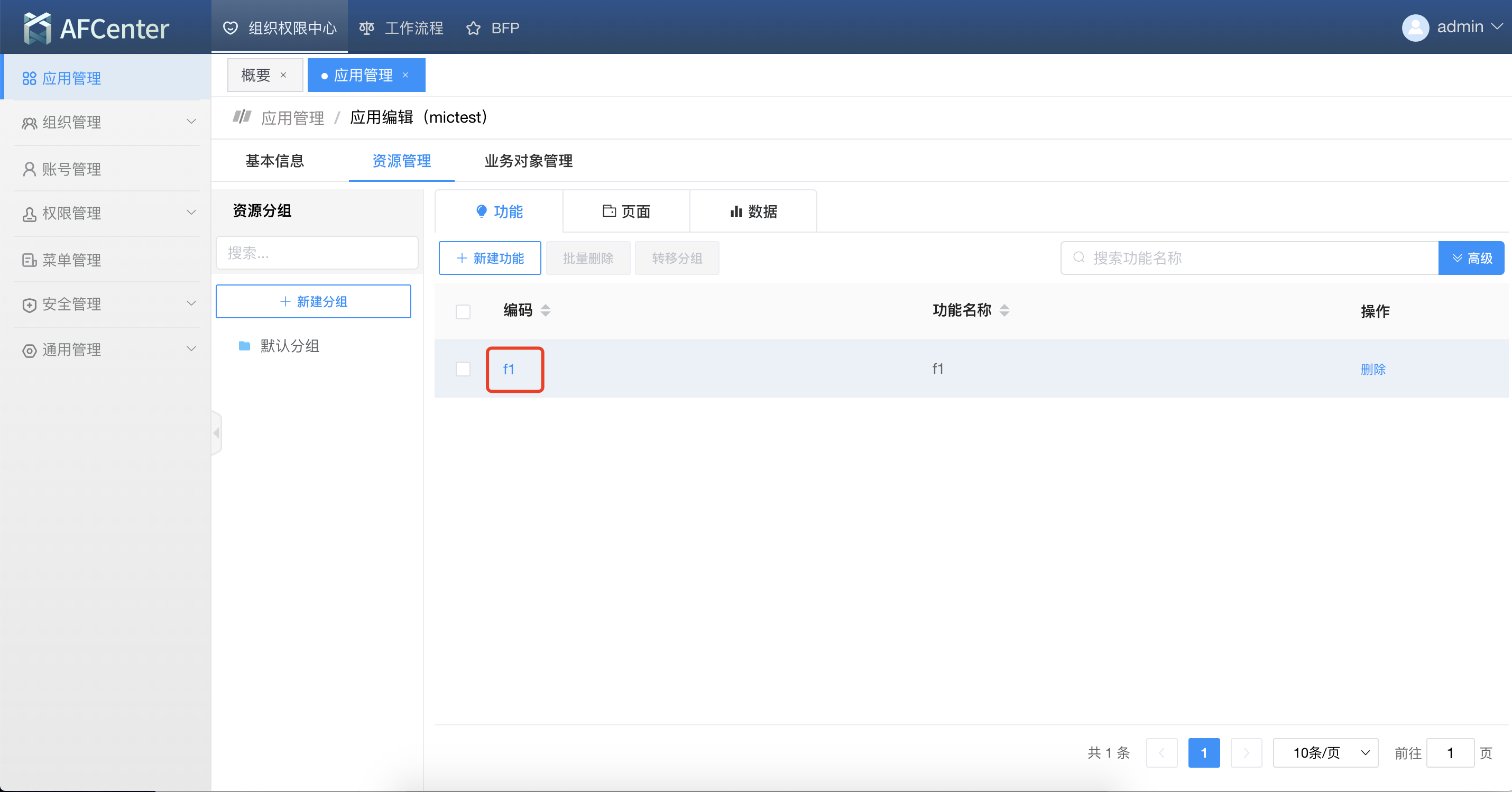Image resolution: width=1512 pixels, height=792 pixels.
Task: Click the 组织管理 people icon
Action: point(30,123)
